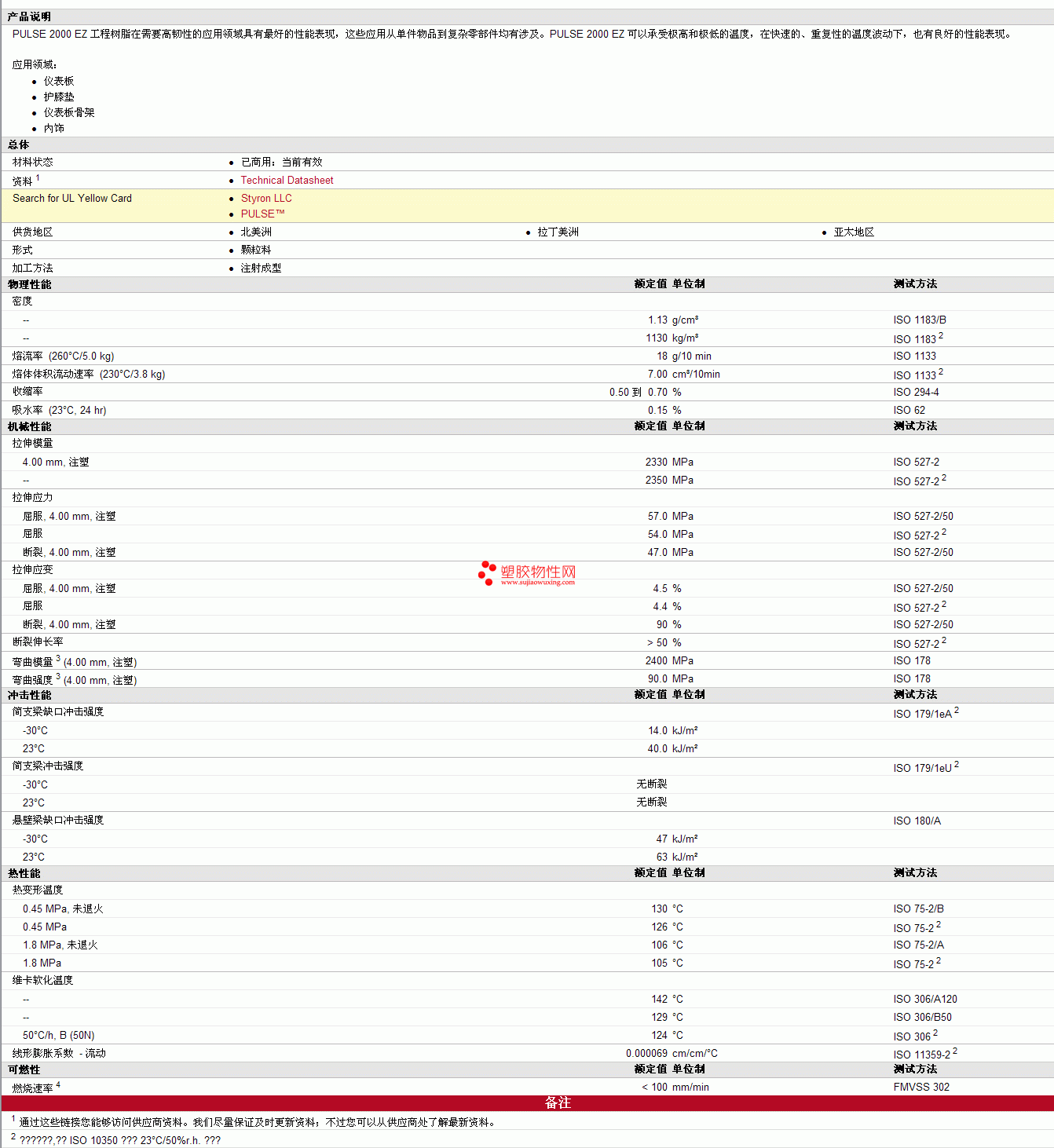
Task: Click the tensile stress value 57.0
Action: (657, 516)
